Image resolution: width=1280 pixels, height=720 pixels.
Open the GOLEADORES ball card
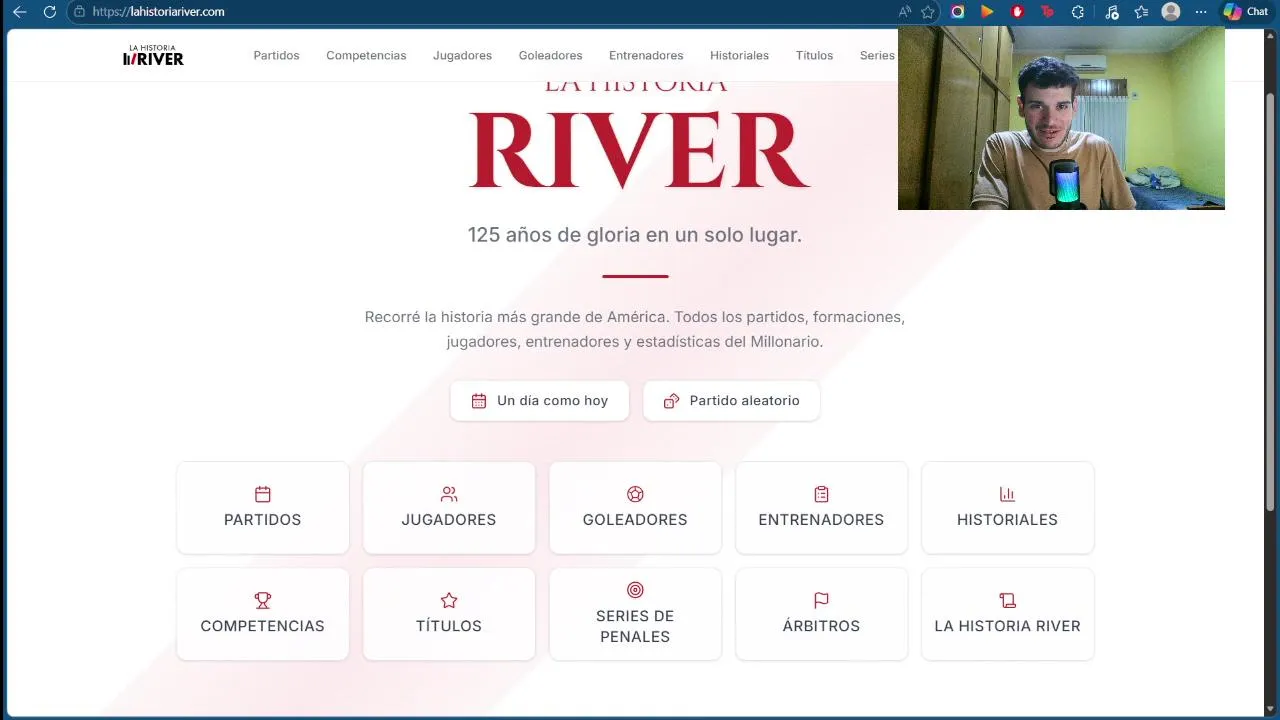point(635,508)
